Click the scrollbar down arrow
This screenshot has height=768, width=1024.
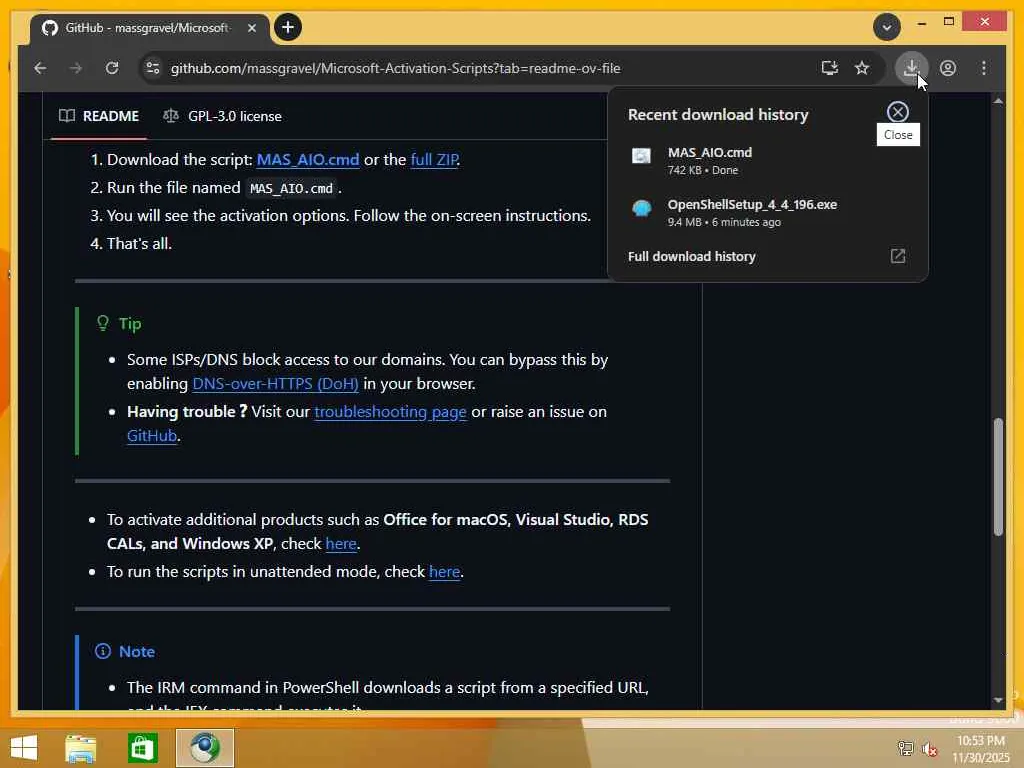(997, 699)
